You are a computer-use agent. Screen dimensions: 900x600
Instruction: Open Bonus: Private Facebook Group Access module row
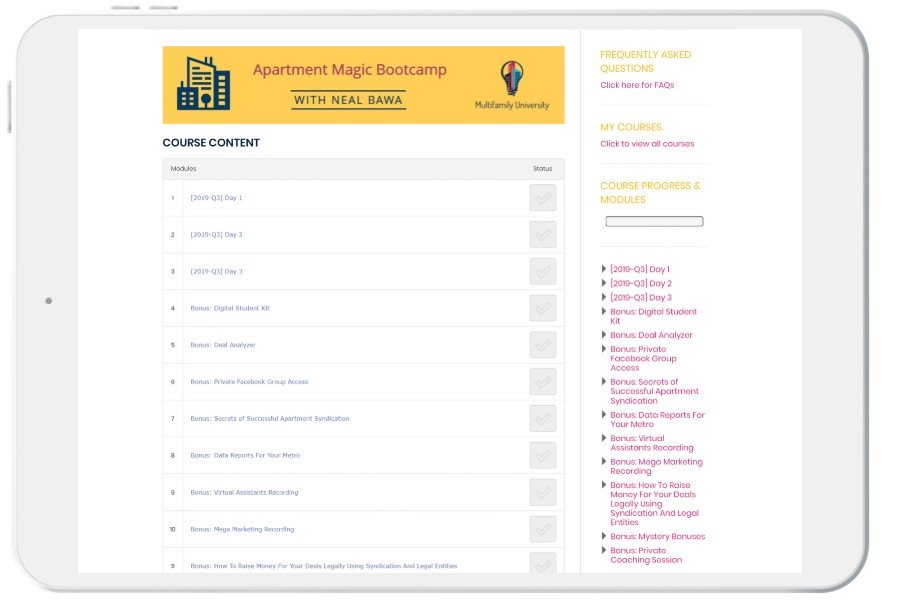249,382
